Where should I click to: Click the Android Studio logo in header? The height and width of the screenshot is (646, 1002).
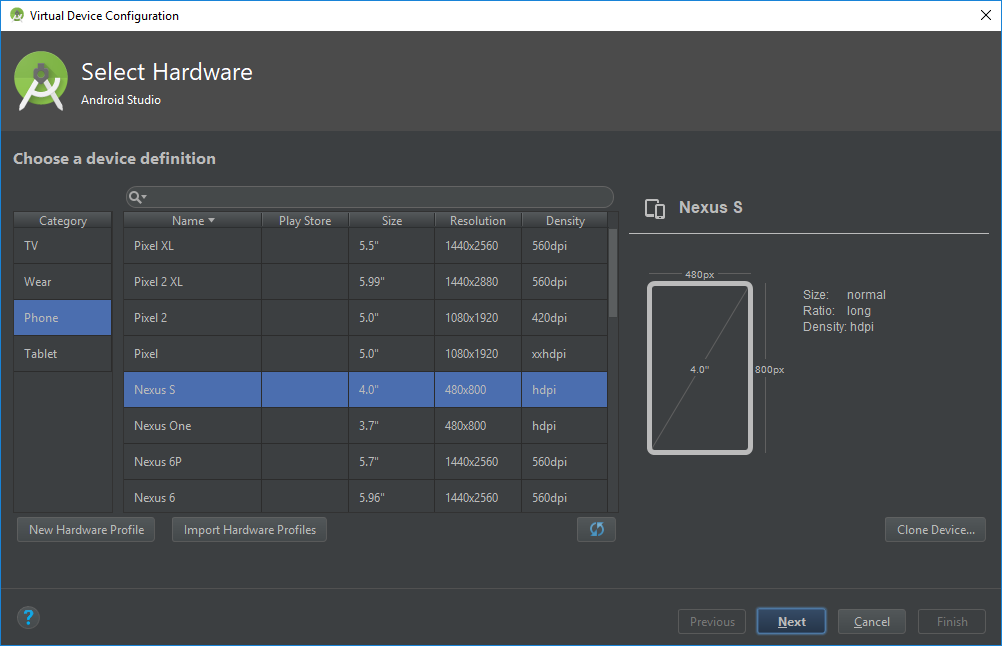tap(41, 82)
